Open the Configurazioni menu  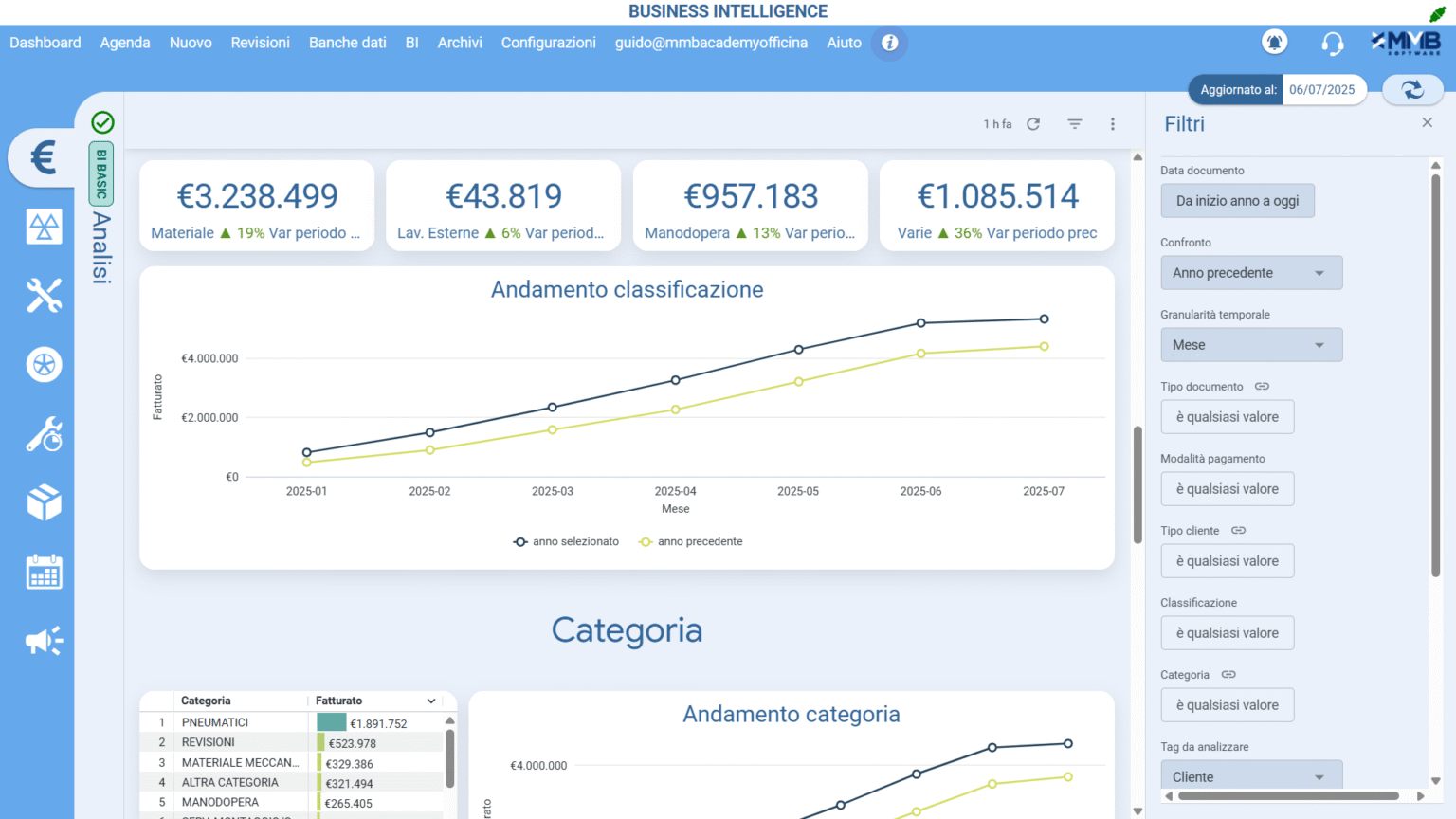click(548, 43)
